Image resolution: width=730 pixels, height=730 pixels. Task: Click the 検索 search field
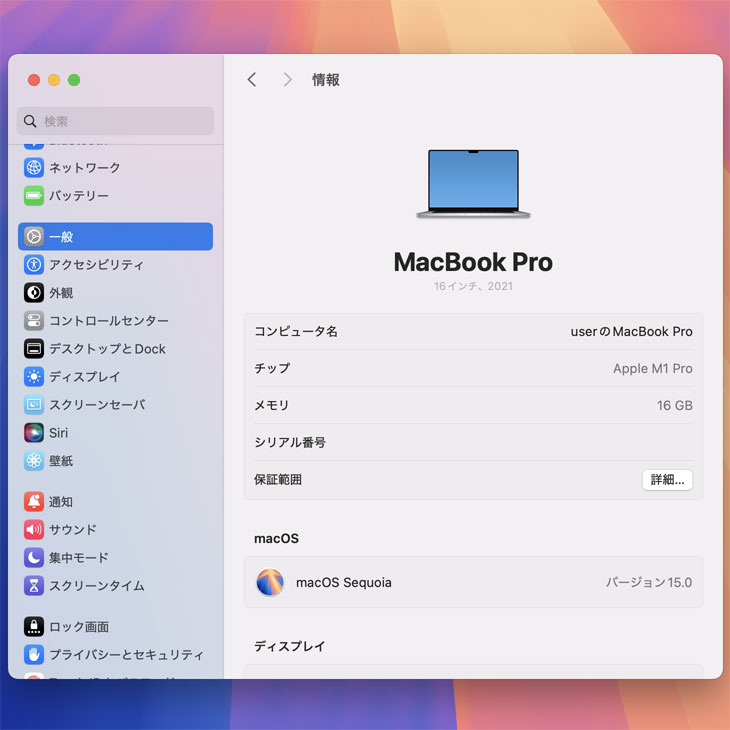116,121
